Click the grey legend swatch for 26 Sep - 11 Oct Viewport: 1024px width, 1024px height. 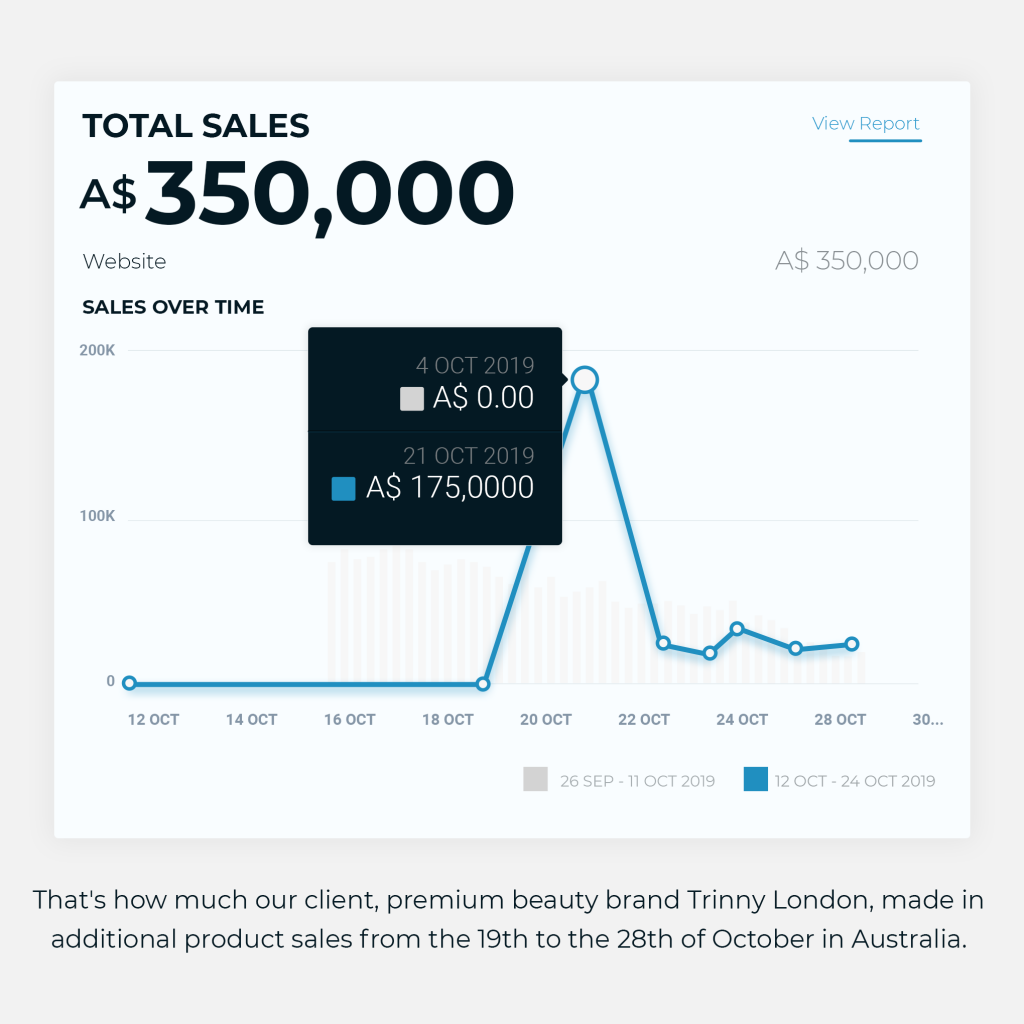tap(536, 779)
